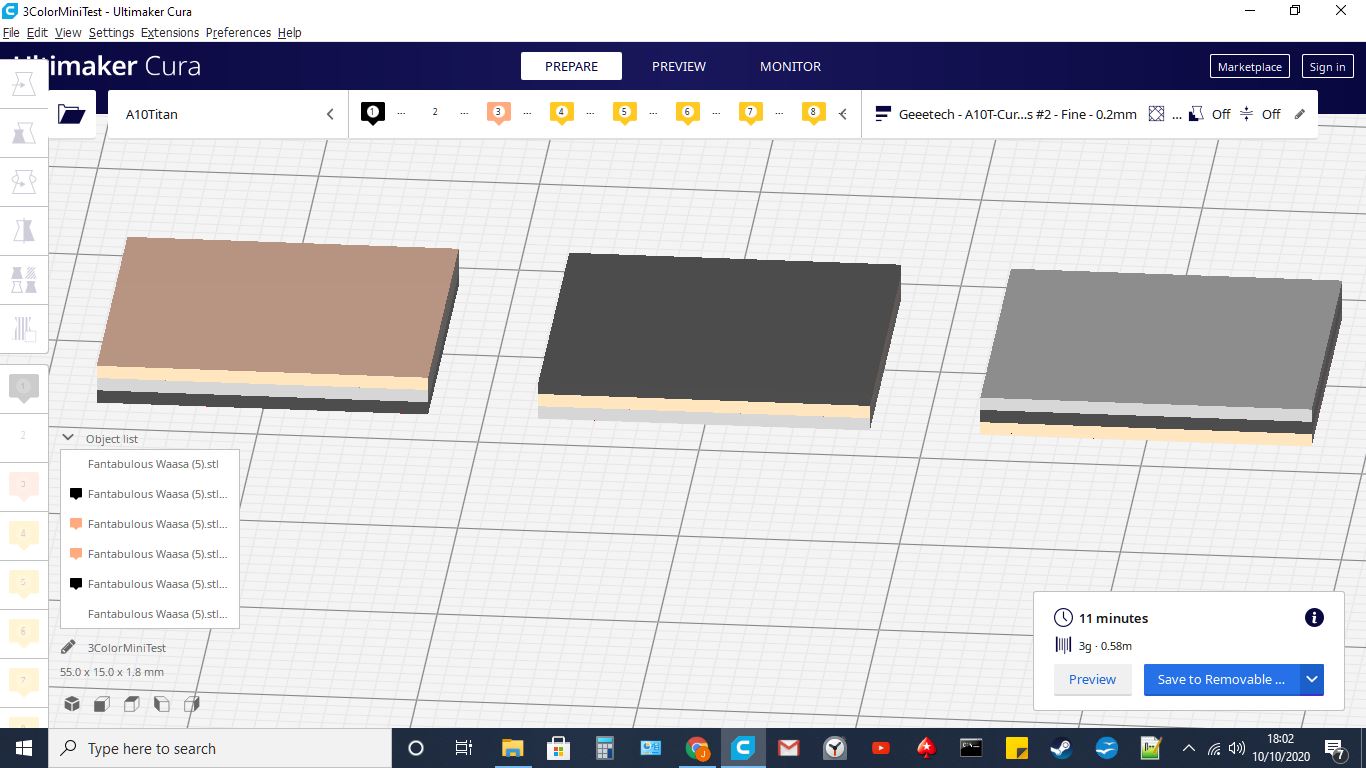Open Steam from the taskbar
This screenshot has width=1366, height=768.
point(1061,748)
